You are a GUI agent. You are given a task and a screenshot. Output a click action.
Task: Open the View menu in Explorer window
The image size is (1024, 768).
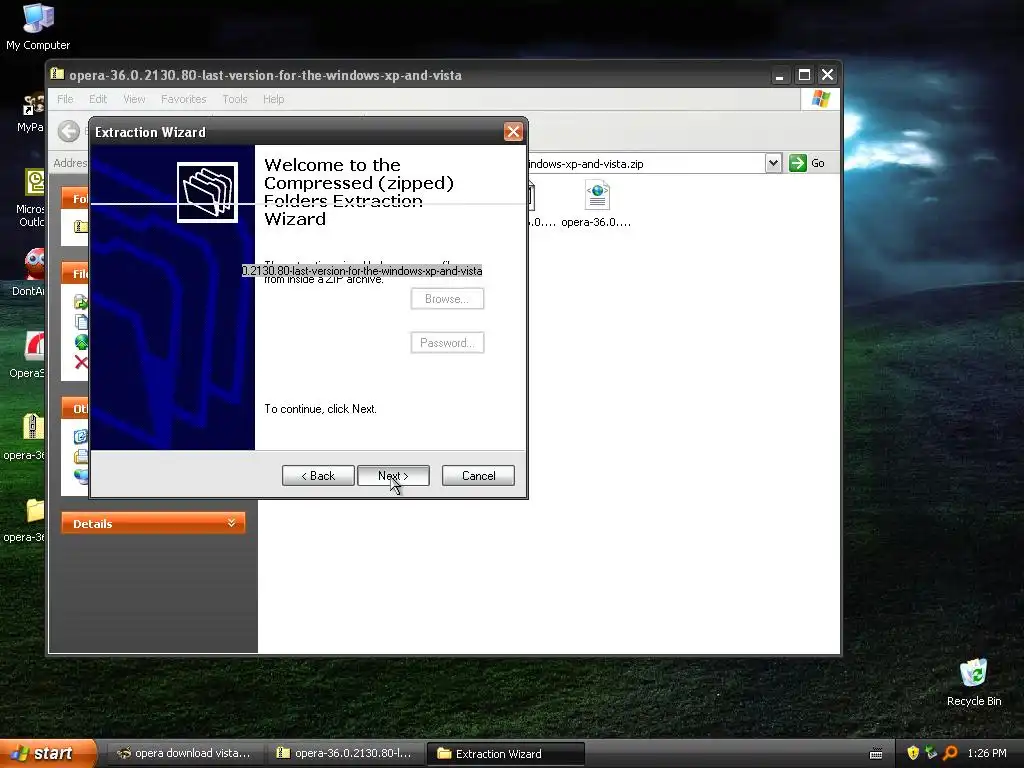pyautogui.click(x=134, y=99)
